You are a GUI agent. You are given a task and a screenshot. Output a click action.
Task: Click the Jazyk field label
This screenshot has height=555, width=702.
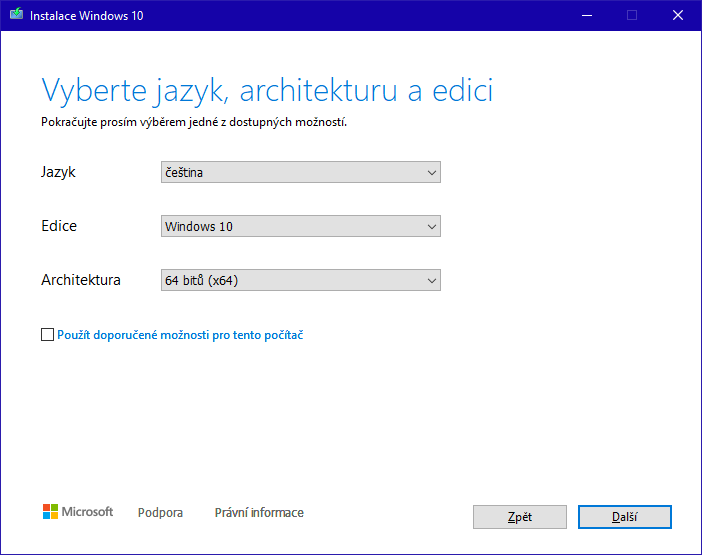[x=58, y=172]
